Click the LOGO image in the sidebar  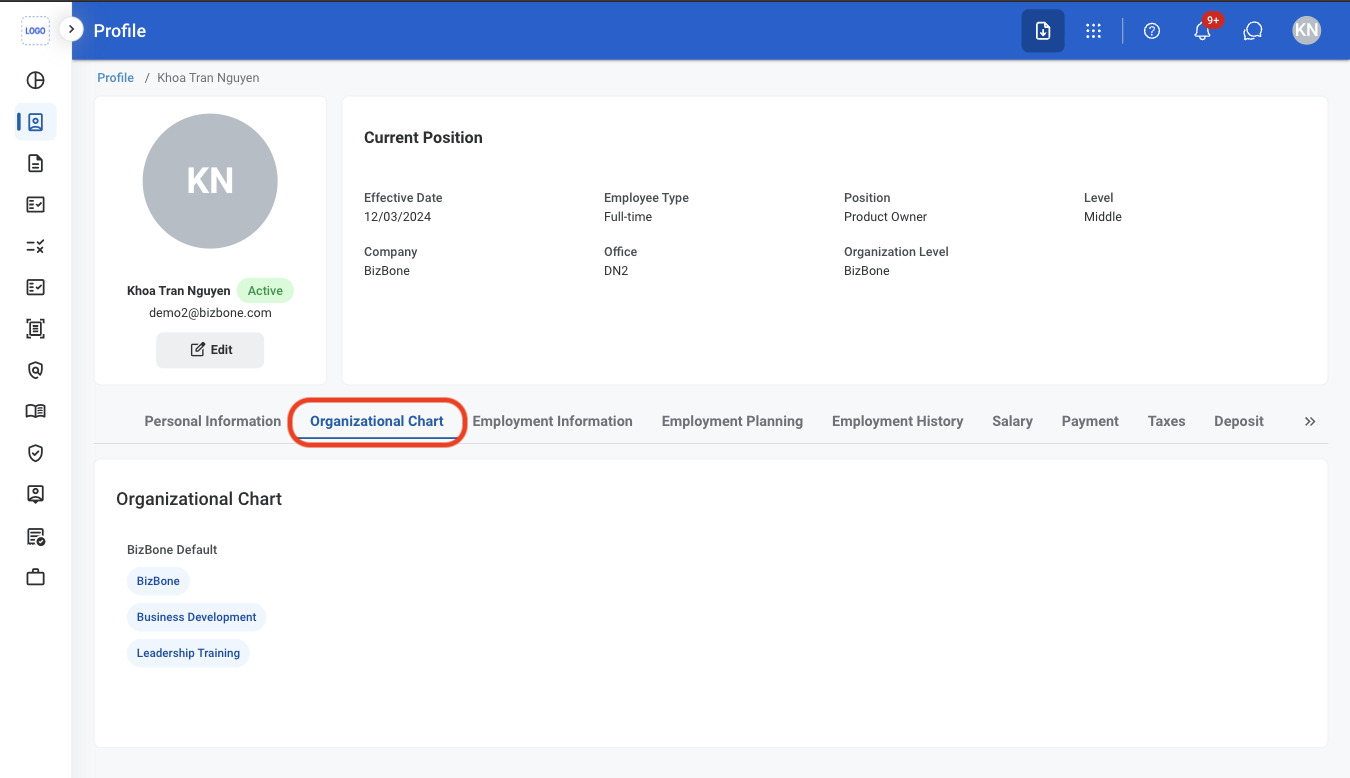(35, 31)
